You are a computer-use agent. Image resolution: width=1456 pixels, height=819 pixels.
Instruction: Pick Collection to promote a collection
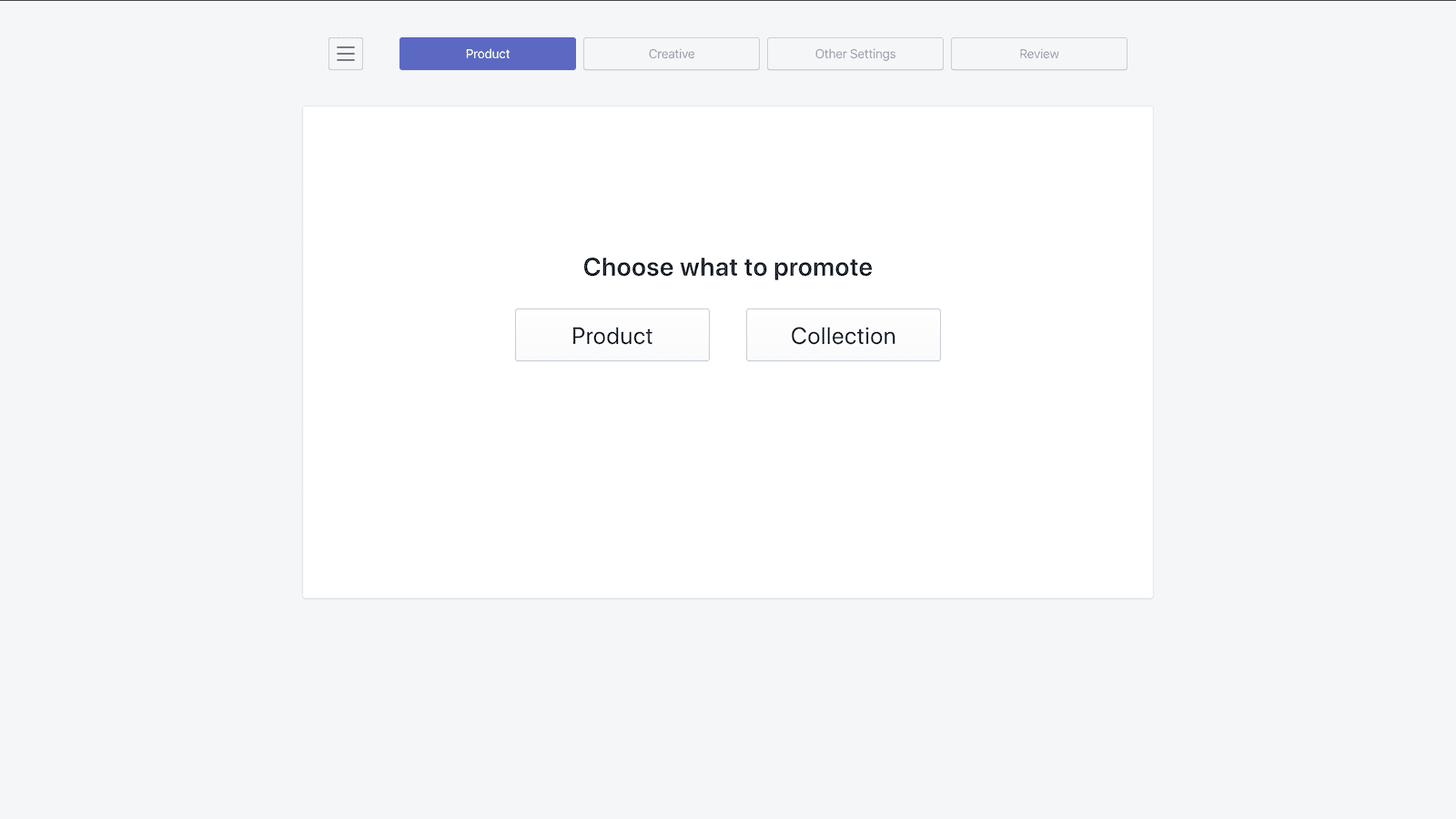[x=843, y=335]
